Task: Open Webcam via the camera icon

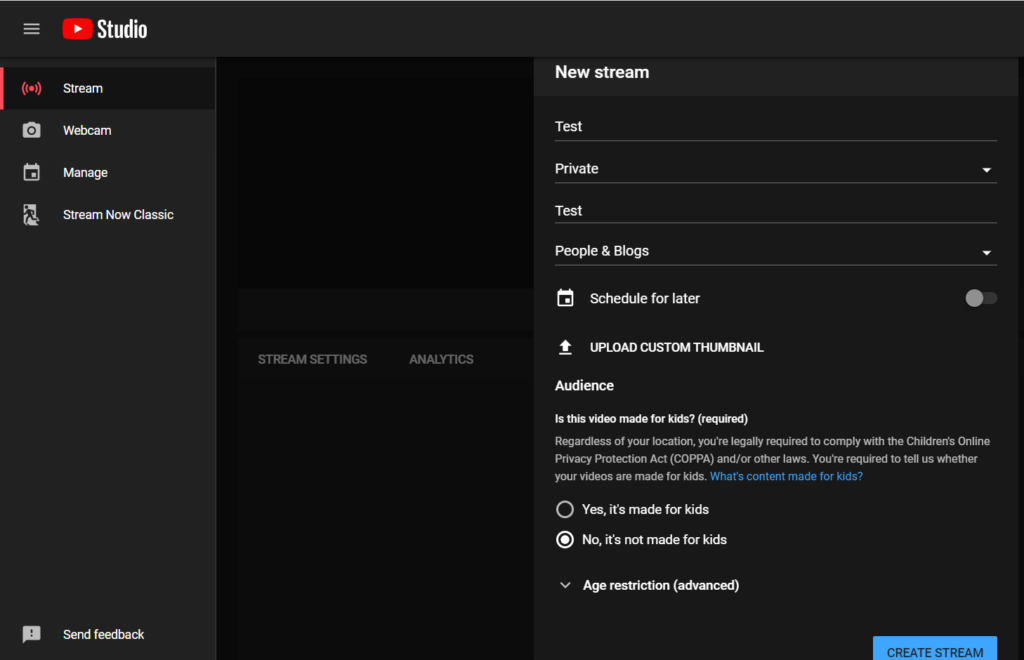Action: (x=32, y=130)
